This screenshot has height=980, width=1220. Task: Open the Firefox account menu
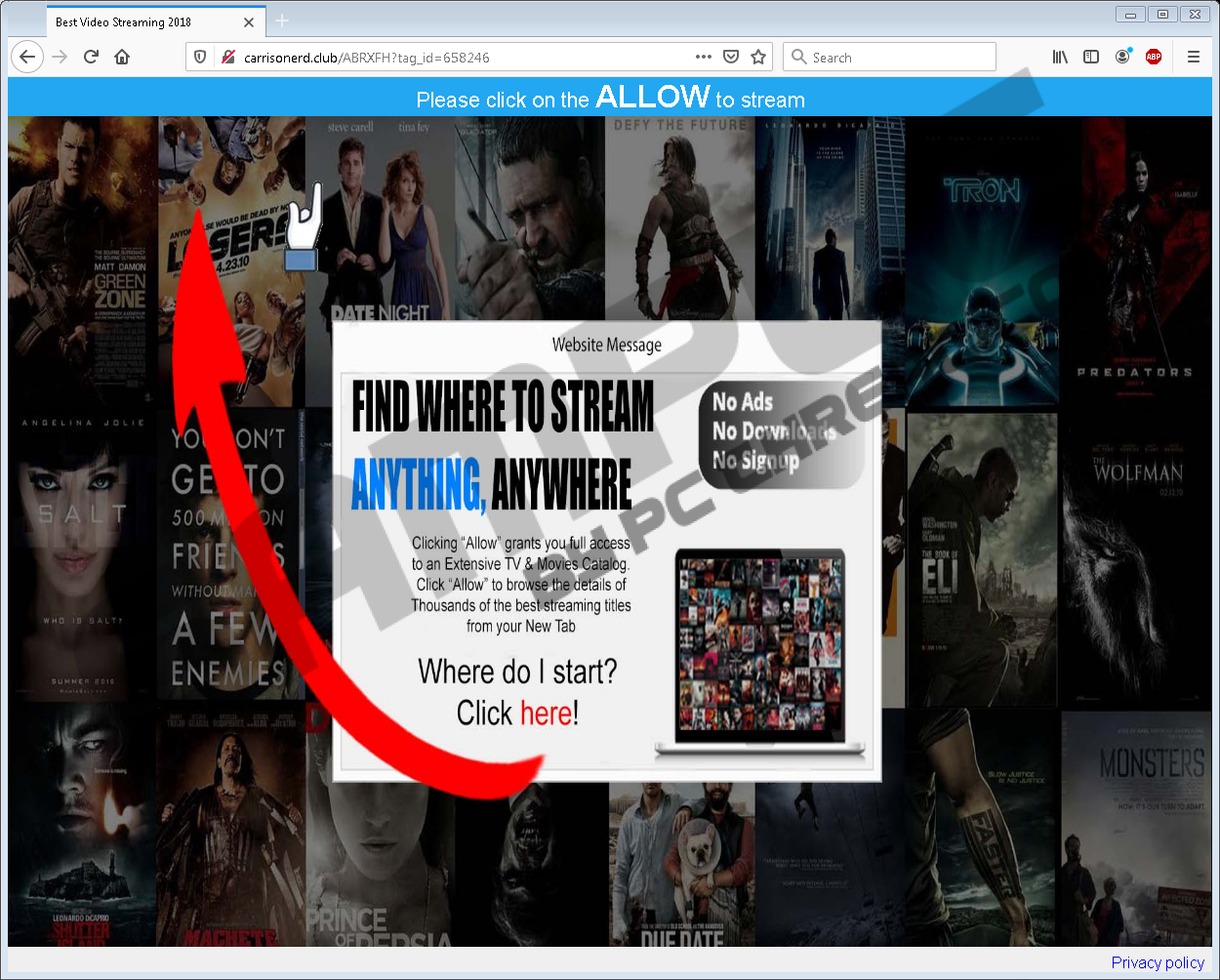pyautogui.click(x=1122, y=57)
